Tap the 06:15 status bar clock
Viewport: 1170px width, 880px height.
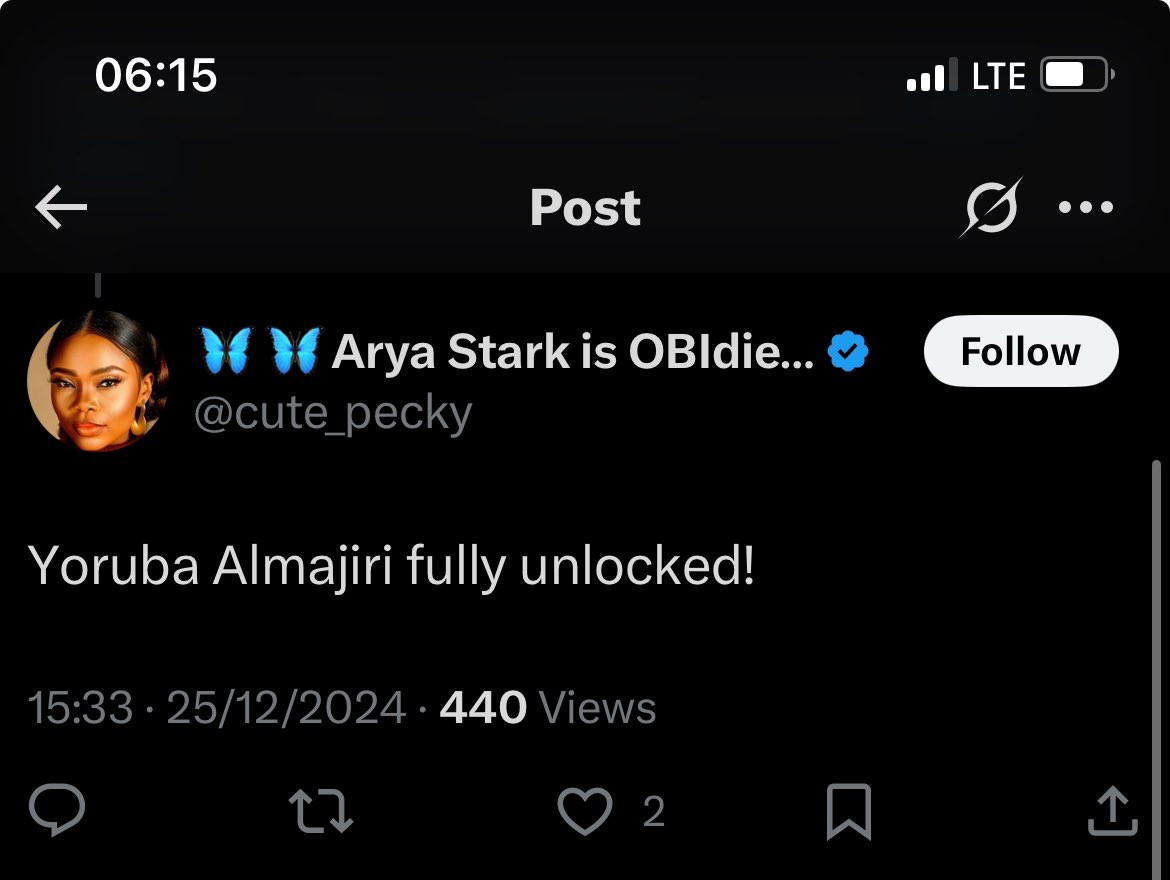click(156, 76)
